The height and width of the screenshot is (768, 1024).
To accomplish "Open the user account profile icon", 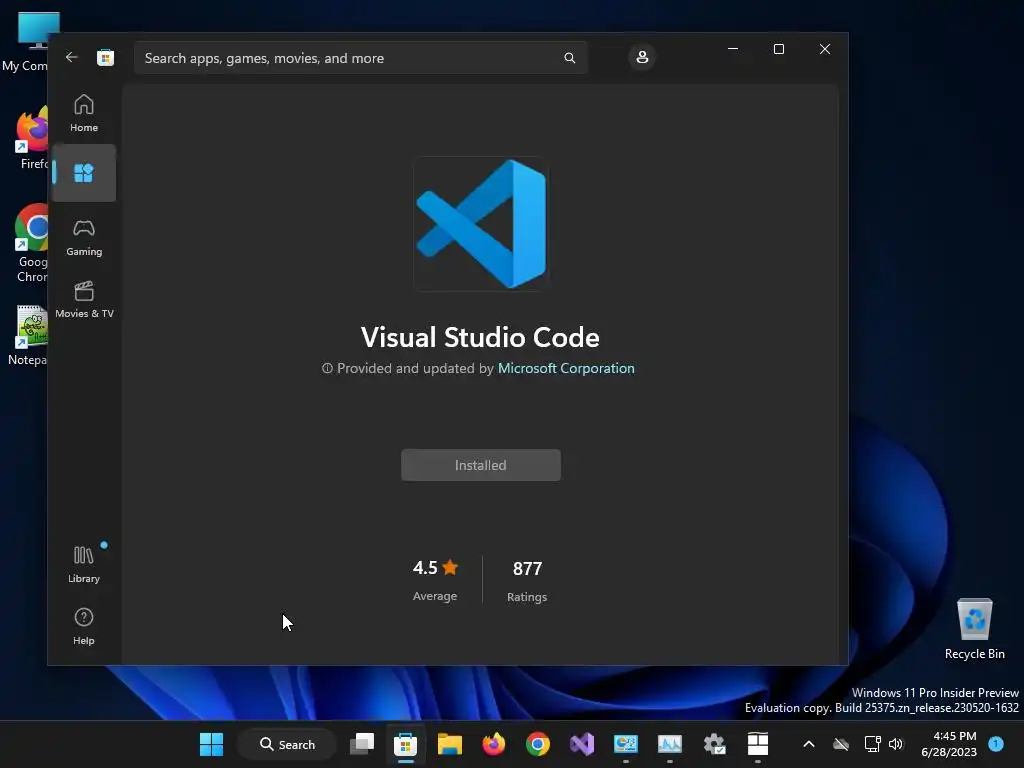I will 642,57.
